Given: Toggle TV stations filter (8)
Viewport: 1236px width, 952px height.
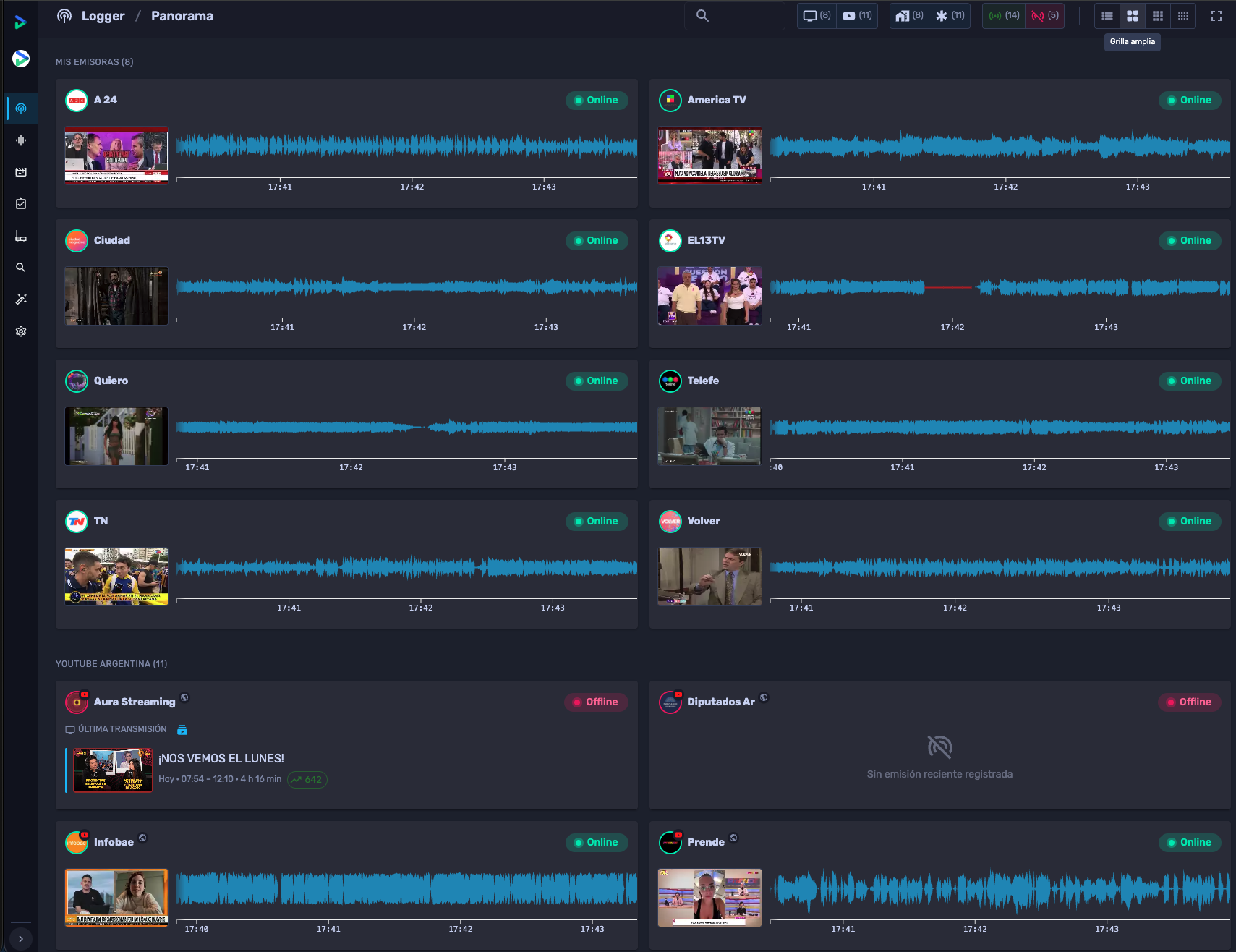Looking at the screenshot, I should click(x=817, y=16).
